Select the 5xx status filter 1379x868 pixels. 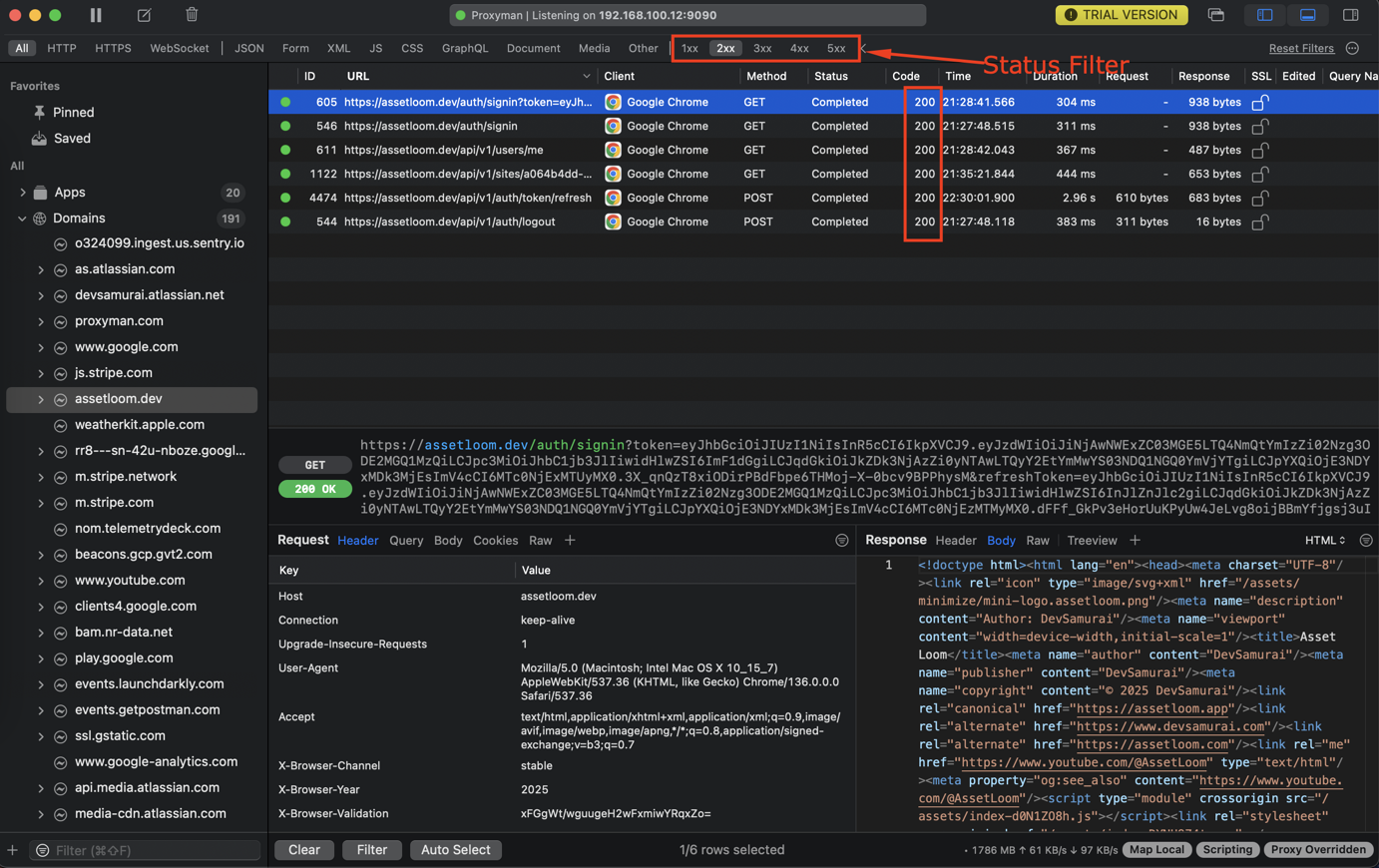836,48
